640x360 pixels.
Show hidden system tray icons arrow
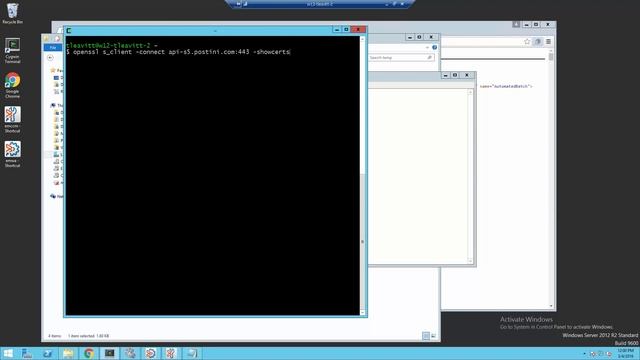[584, 353]
